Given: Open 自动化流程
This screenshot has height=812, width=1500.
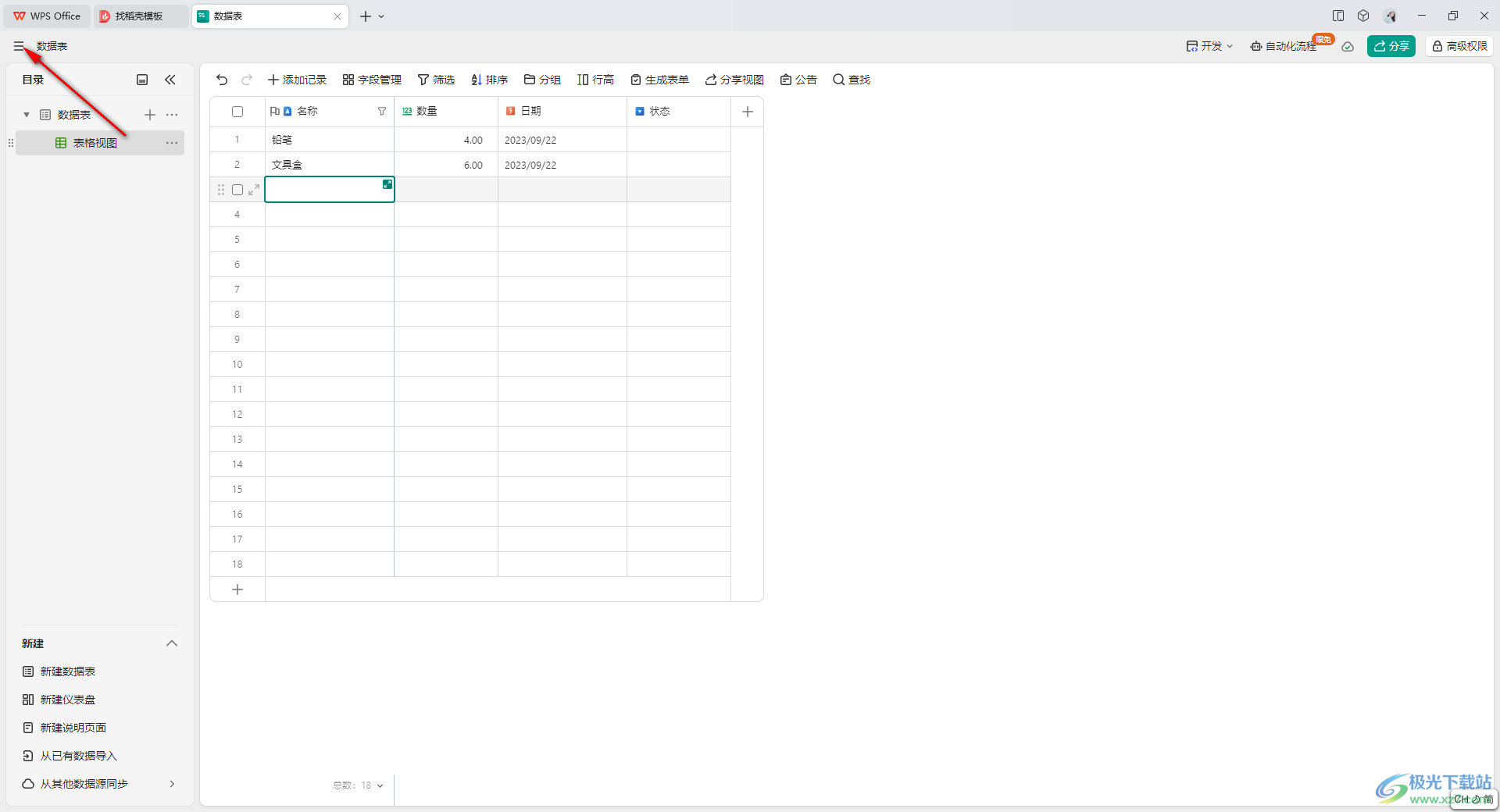Looking at the screenshot, I should coord(1284,46).
